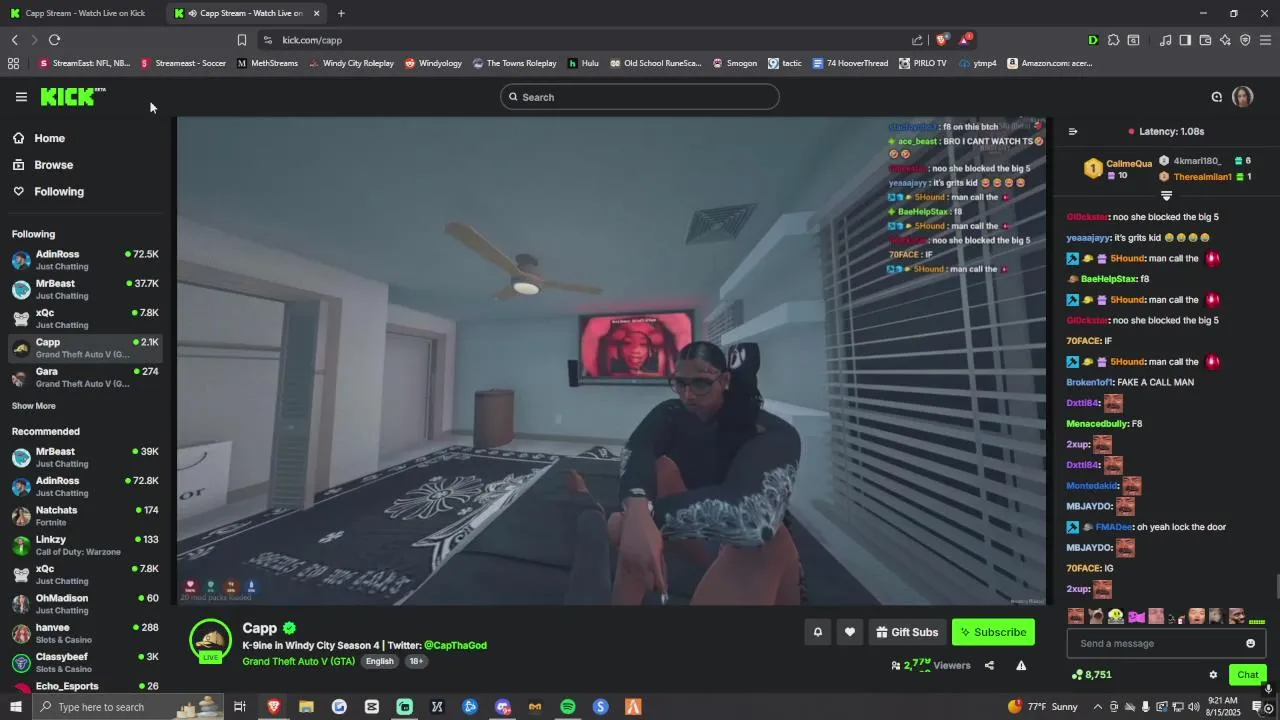Open Browse in sidebar
Screen dimensions: 1280x720
click(x=53, y=165)
